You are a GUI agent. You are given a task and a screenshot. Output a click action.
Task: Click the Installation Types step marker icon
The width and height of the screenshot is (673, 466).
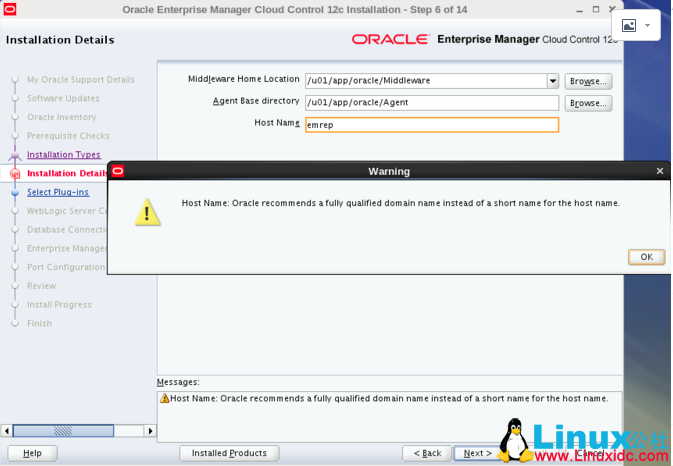click(x=15, y=155)
